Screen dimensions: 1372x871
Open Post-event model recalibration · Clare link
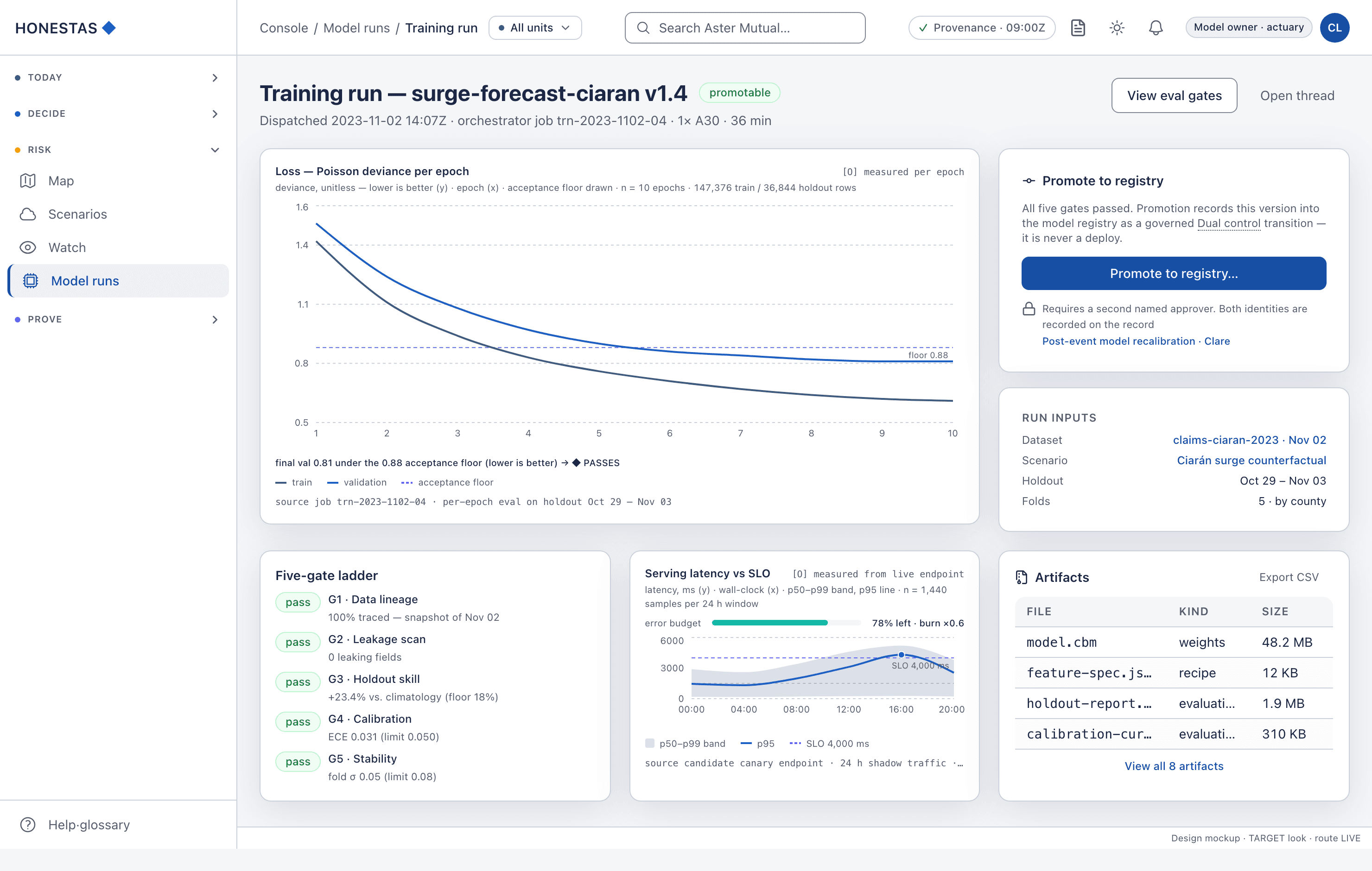(x=1136, y=341)
